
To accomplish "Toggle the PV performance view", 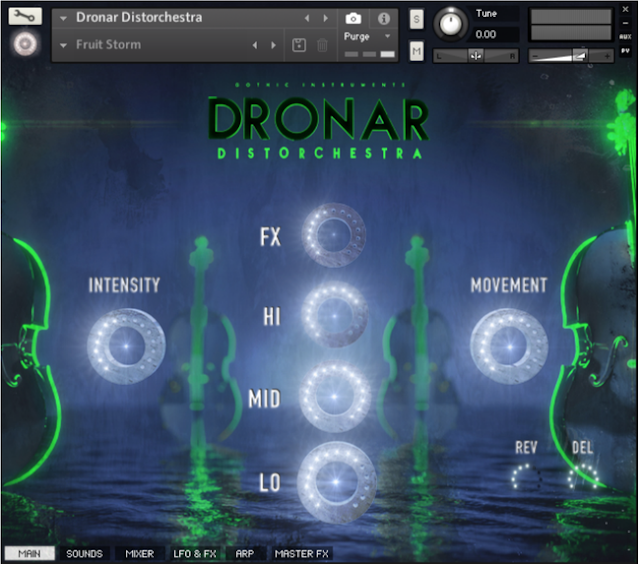I will (625, 51).
